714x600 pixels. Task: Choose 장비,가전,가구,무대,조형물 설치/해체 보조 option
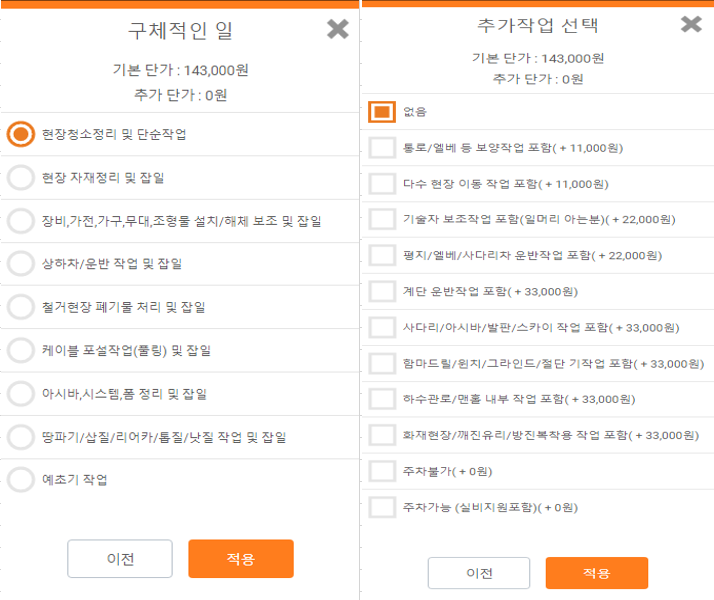(x=20, y=221)
